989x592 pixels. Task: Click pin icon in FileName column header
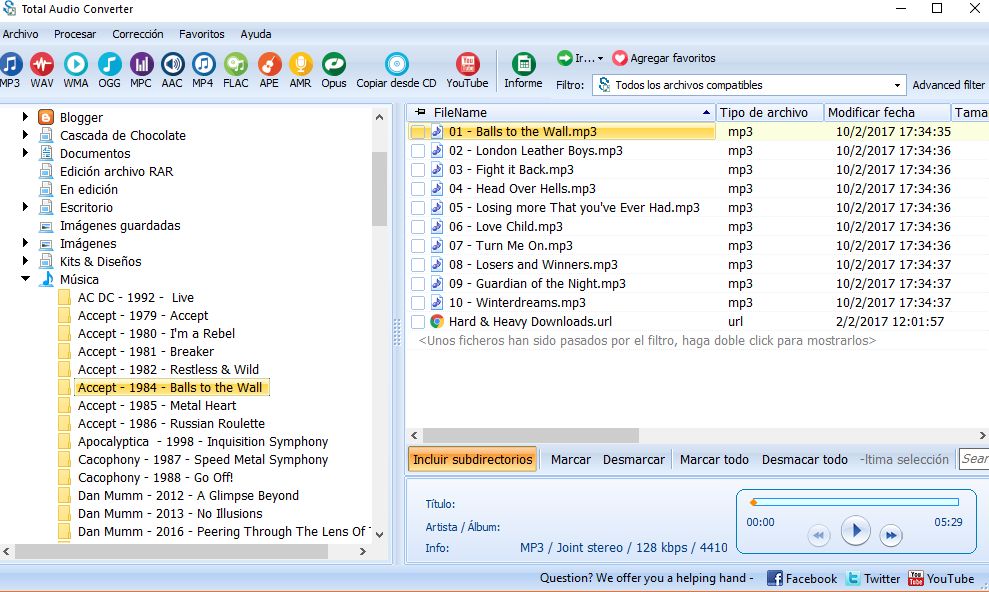[421, 112]
